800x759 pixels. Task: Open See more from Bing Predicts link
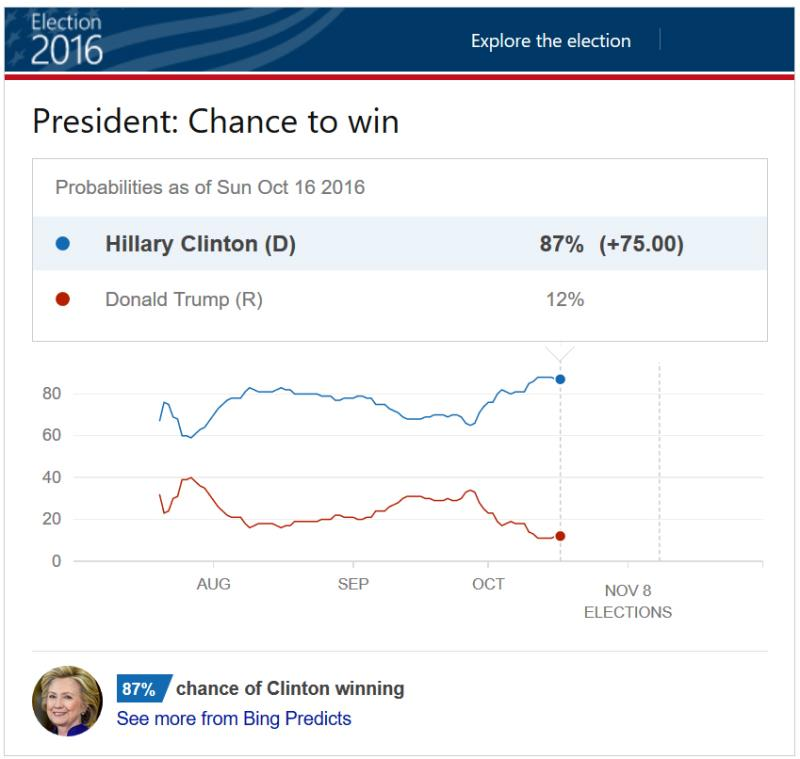[x=234, y=718]
